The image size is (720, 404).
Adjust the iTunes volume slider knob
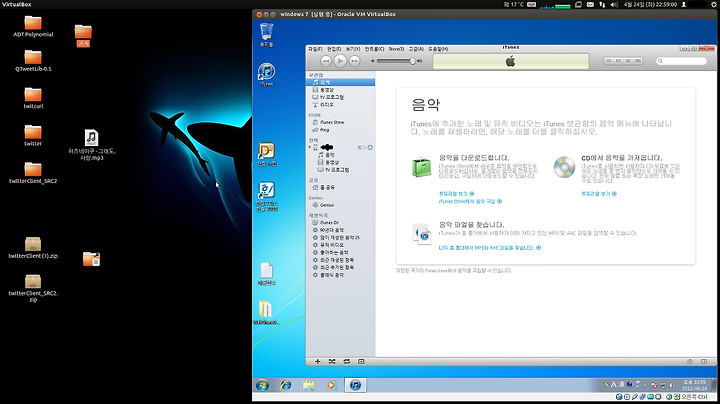412,61
